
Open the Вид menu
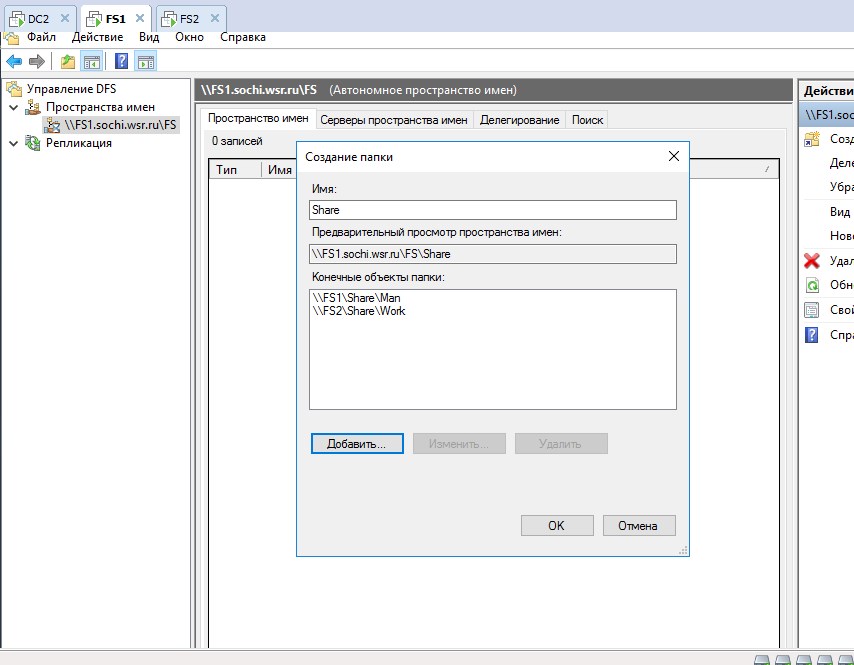tap(149, 37)
